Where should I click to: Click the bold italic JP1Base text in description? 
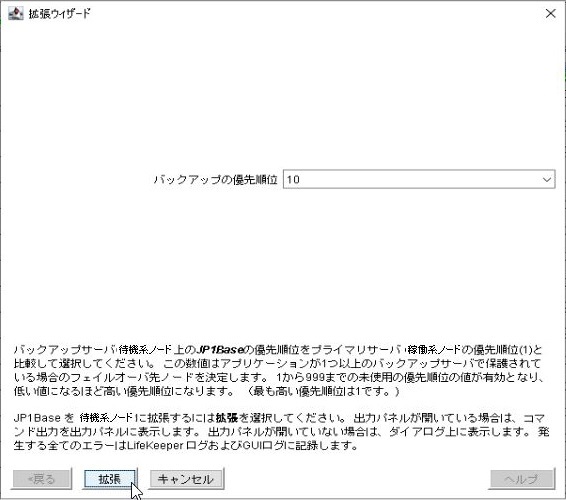(220, 349)
